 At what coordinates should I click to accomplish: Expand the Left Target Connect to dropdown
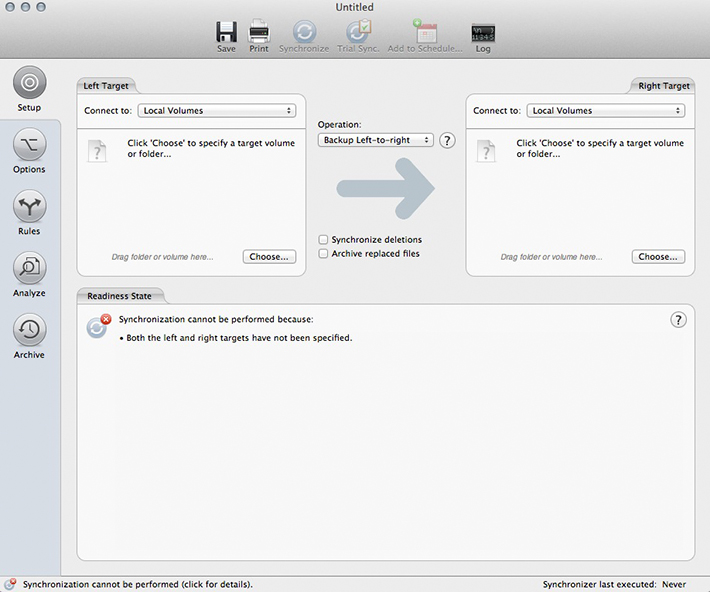(x=218, y=111)
